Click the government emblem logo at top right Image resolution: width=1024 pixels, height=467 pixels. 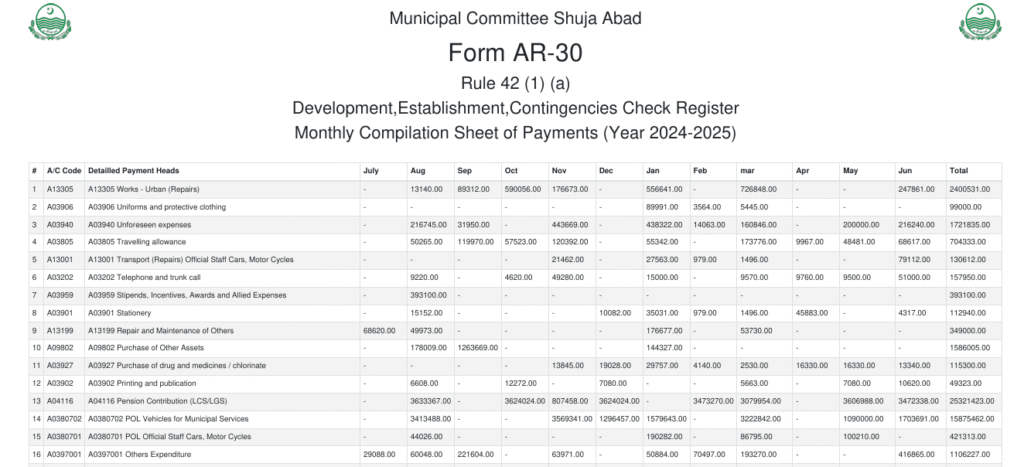[x=978, y=22]
